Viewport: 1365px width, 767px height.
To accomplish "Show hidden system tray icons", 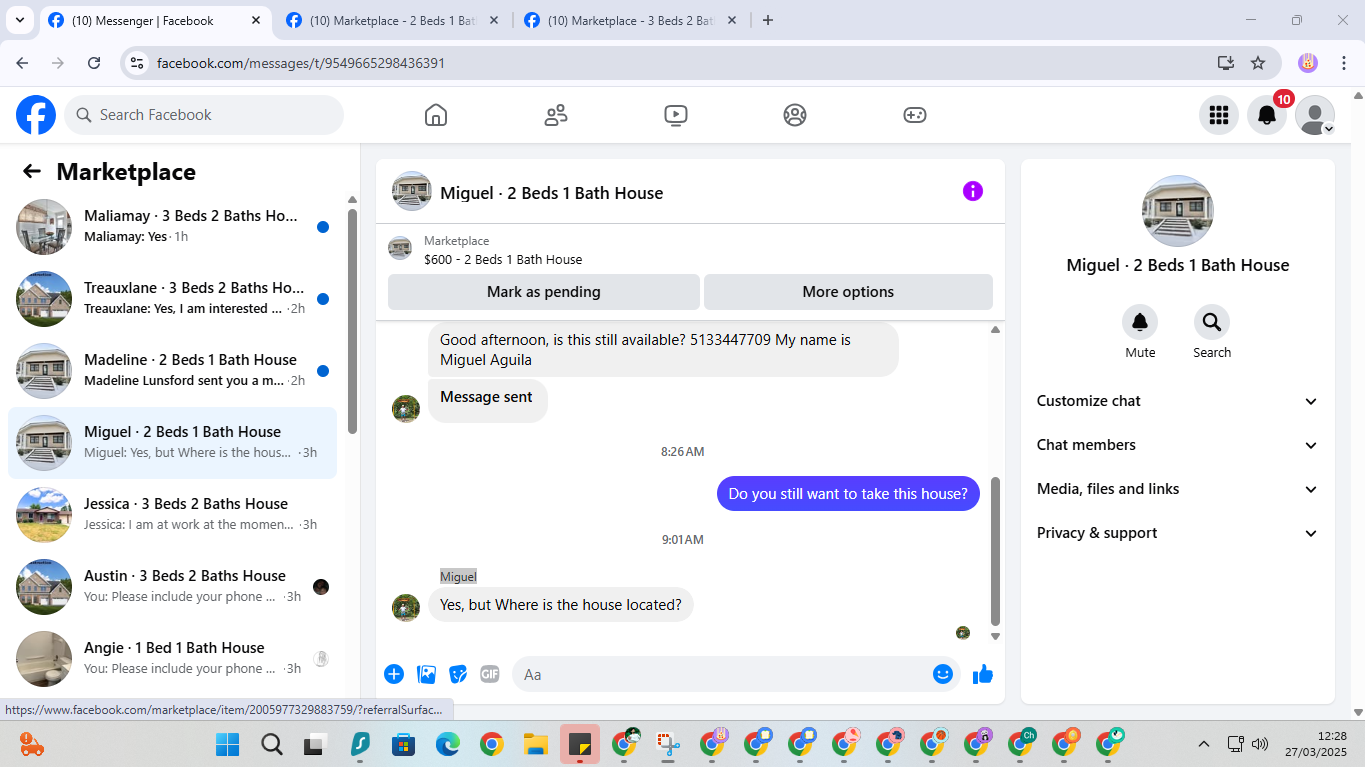I will [1204, 744].
